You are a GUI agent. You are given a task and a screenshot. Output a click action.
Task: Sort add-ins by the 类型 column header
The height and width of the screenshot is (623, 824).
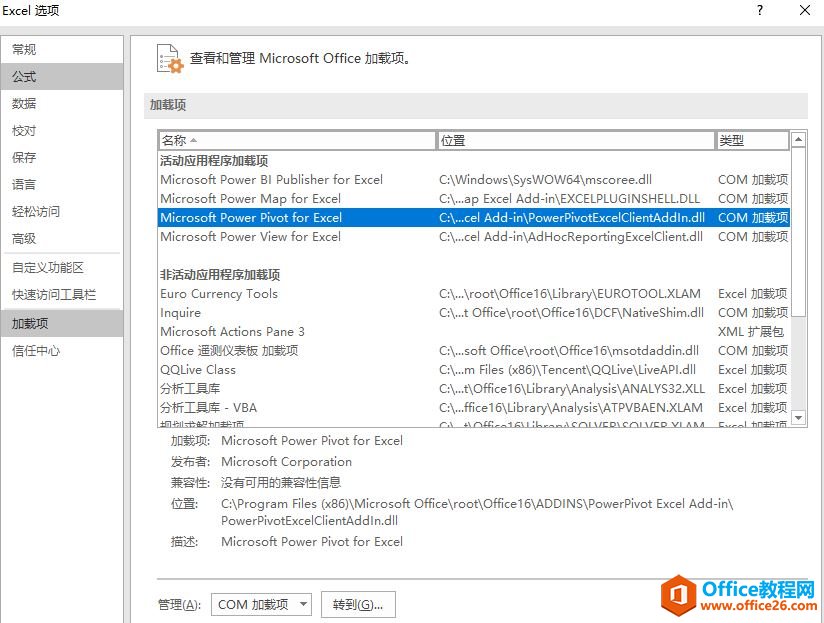(x=753, y=141)
